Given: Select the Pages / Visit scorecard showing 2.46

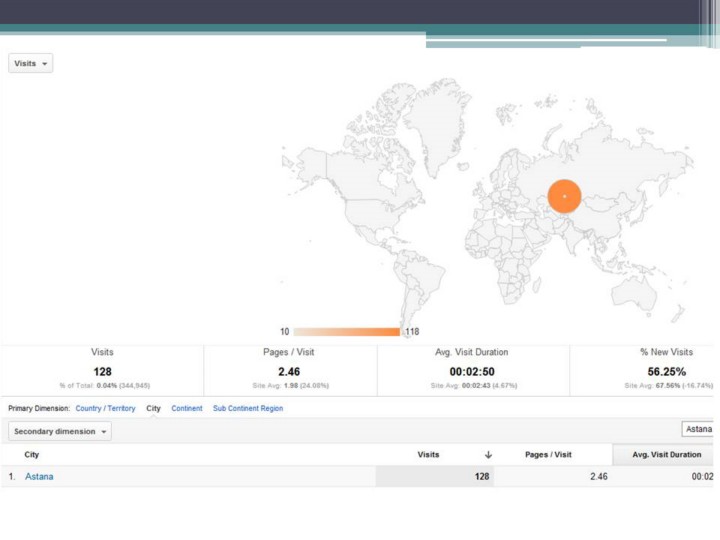Looking at the screenshot, I should (x=289, y=371).
